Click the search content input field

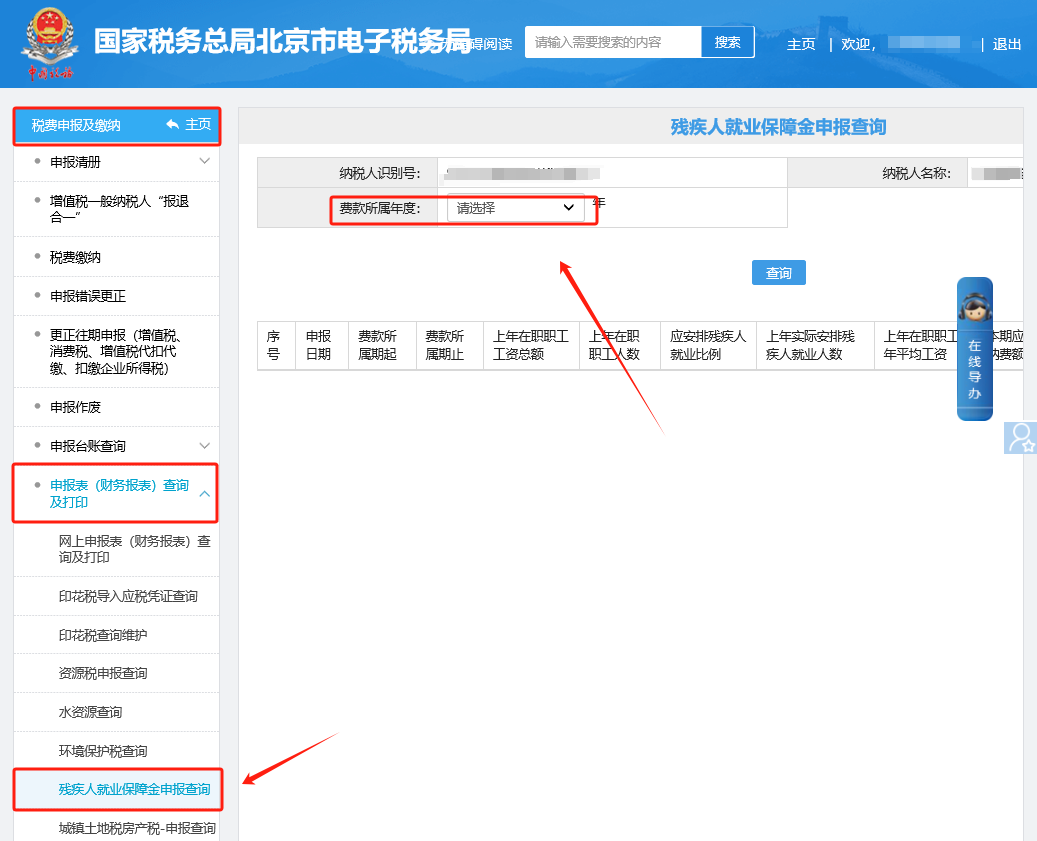[612, 42]
